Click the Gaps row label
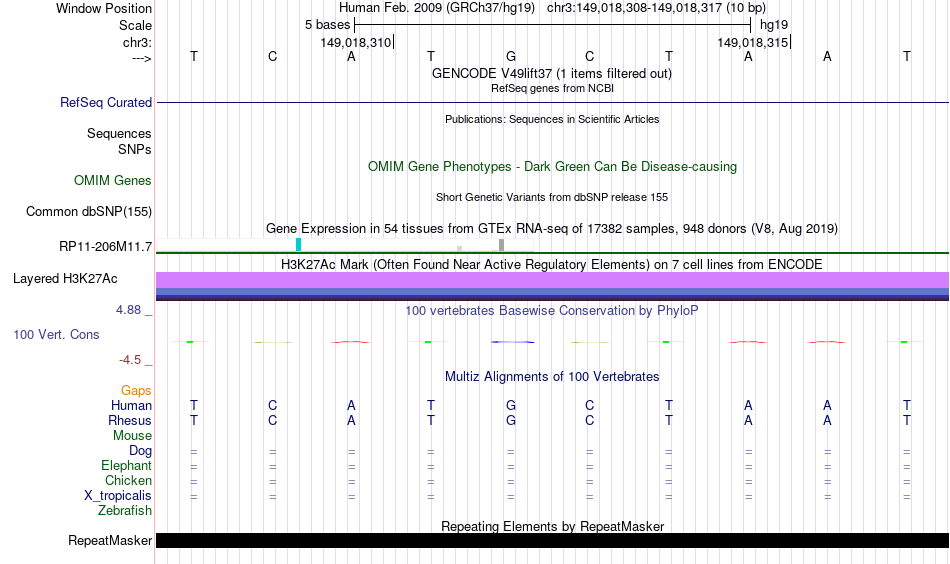 (136, 391)
